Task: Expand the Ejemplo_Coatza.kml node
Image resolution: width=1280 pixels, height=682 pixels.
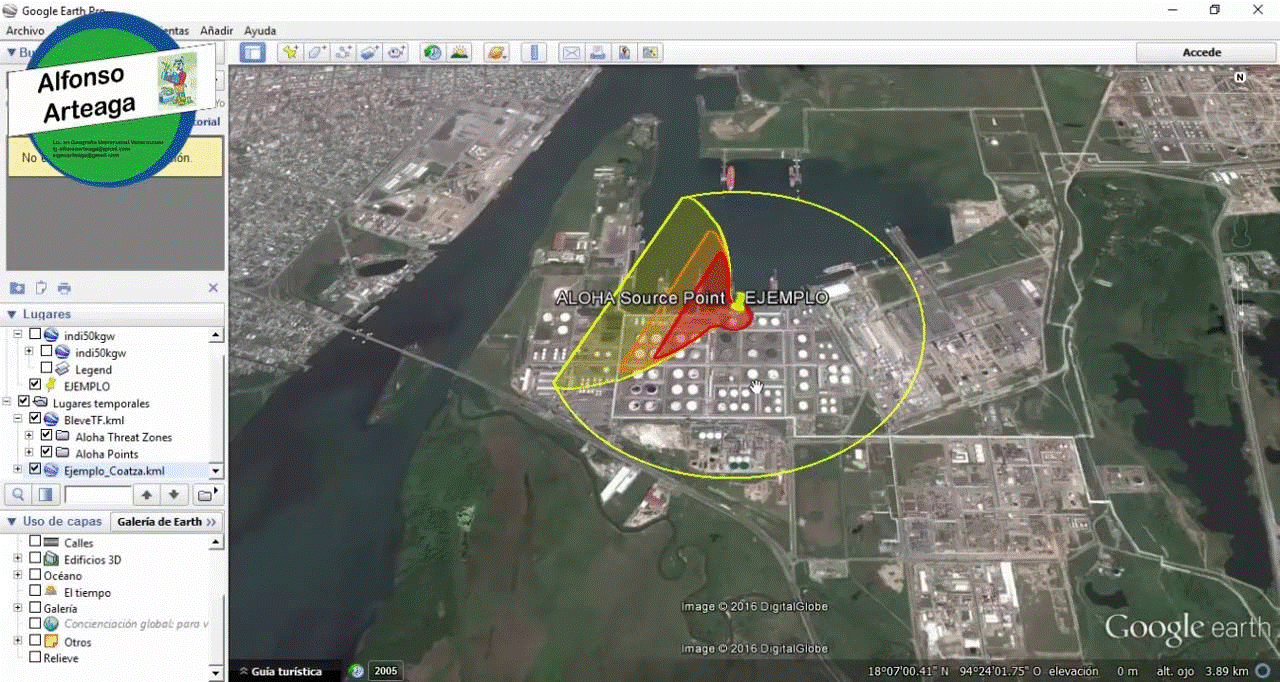Action: (x=18, y=469)
